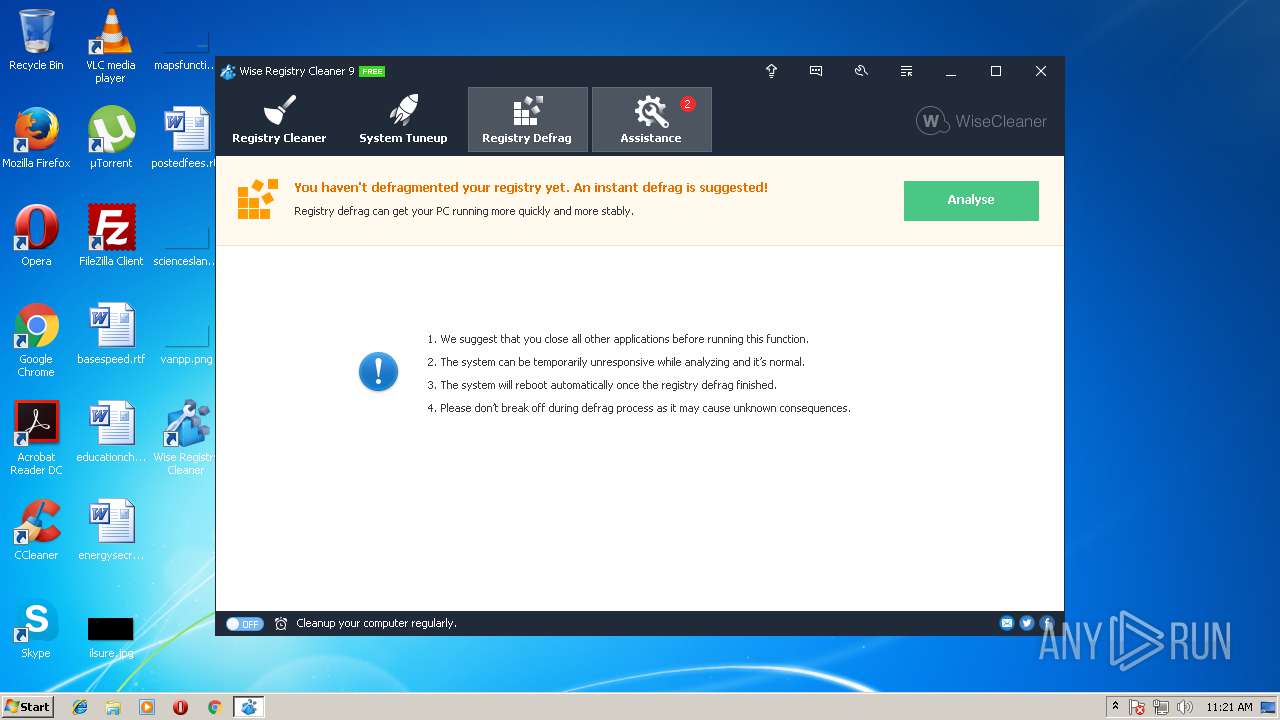This screenshot has height=720, width=1280.
Task: Open the settings wrench icon in title bar
Action: 861,71
